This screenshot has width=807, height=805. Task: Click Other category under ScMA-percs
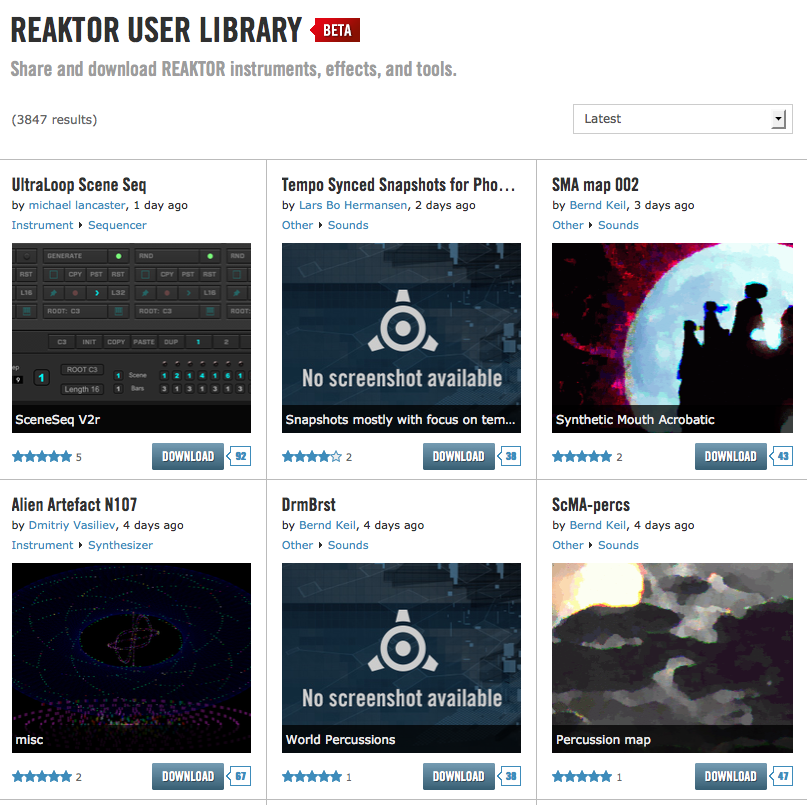(x=568, y=545)
